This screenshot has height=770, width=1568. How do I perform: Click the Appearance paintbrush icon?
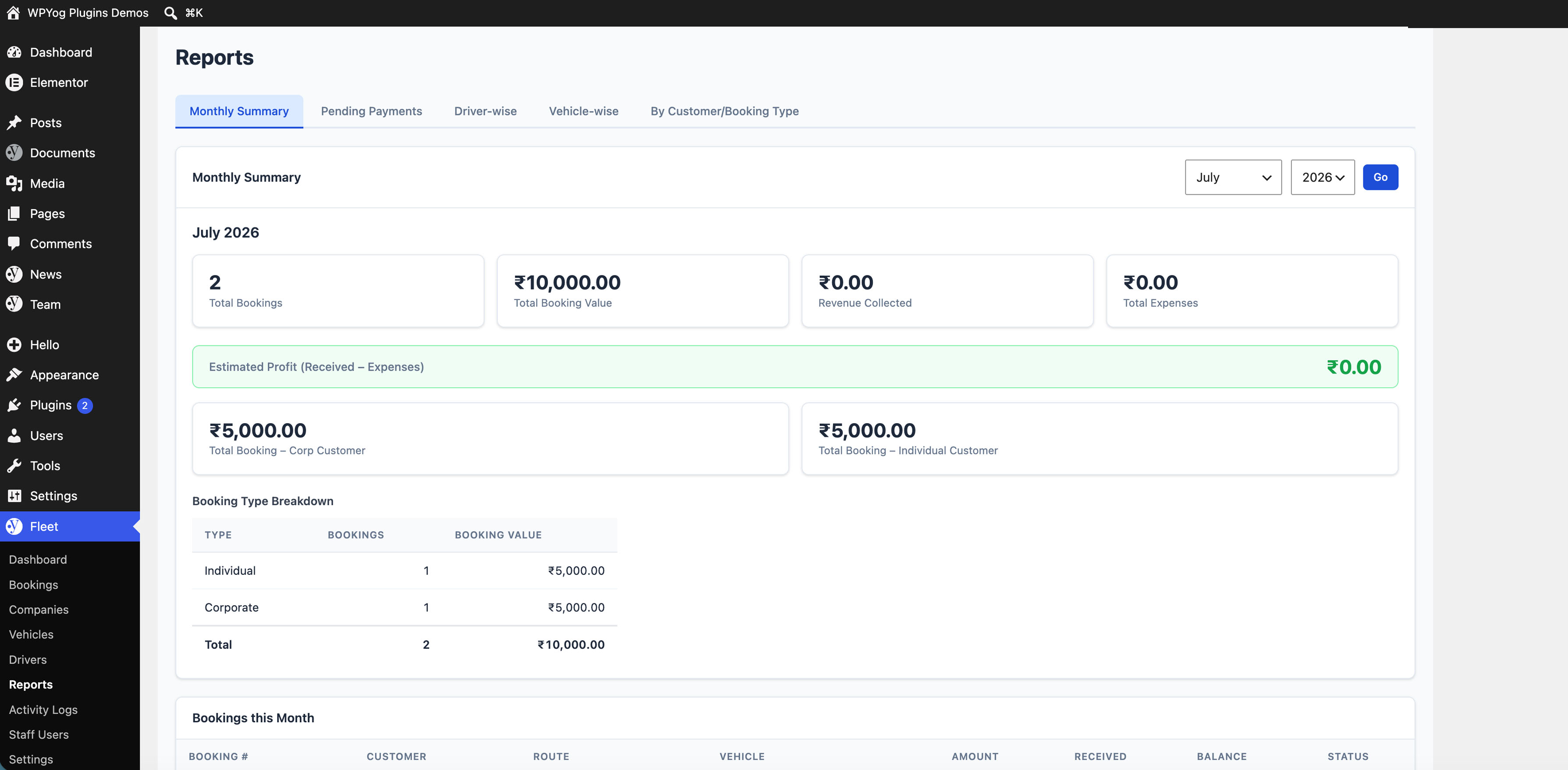[x=14, y=374]
